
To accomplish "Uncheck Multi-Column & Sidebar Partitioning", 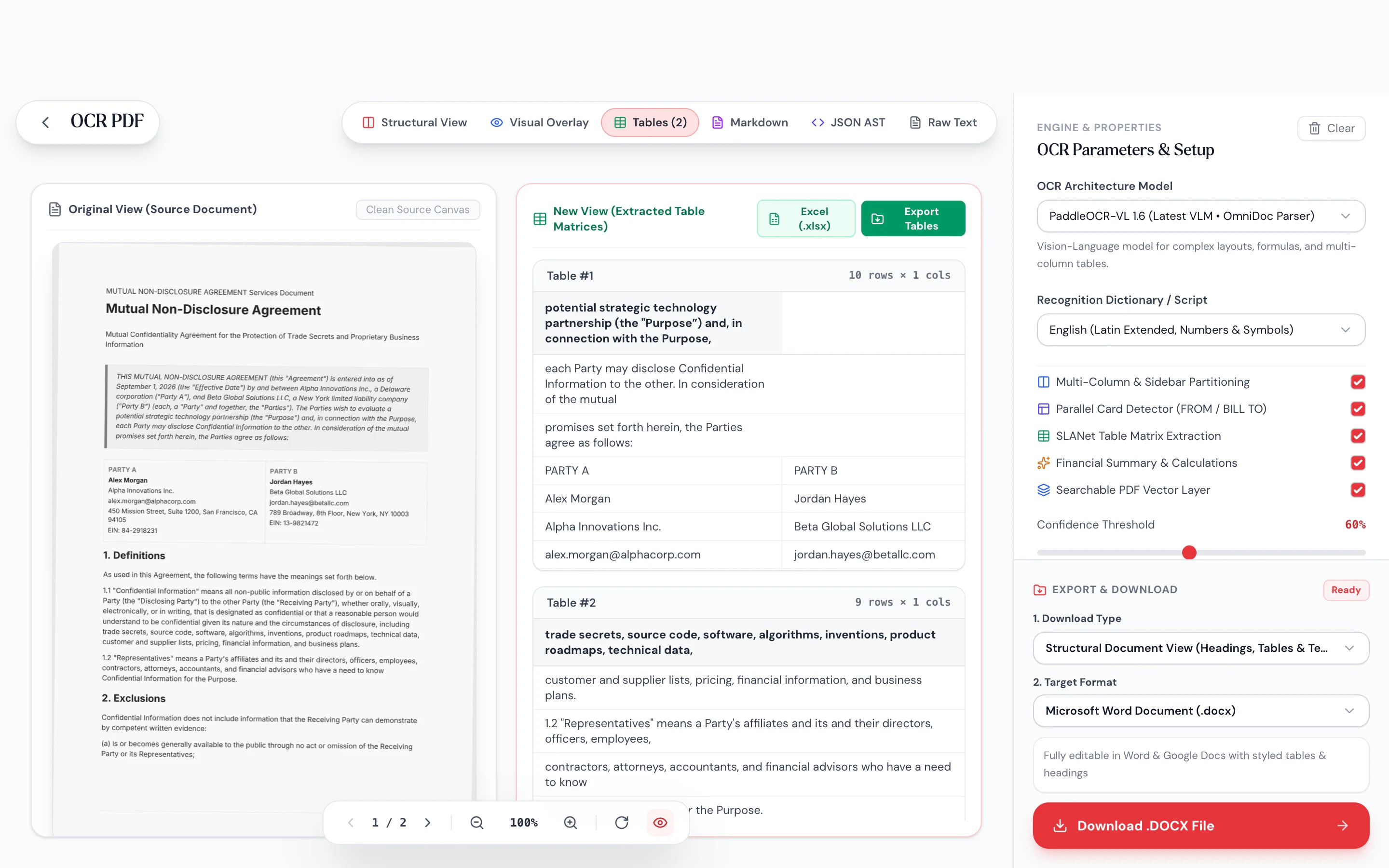I will 1358,382.
